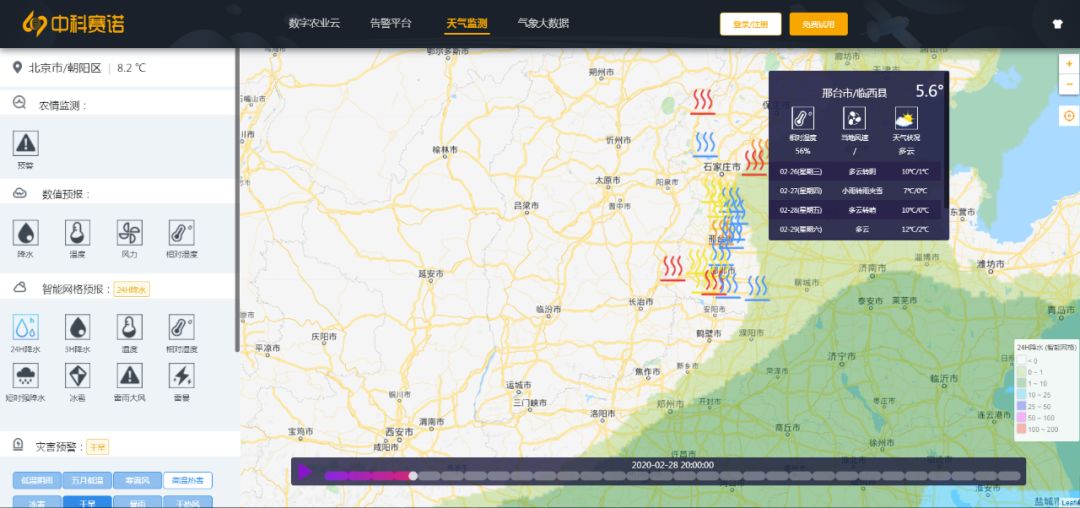Select the 24H降水 grid forecast icon
The image size is (1080, 508).
click(x=25, y=327)
